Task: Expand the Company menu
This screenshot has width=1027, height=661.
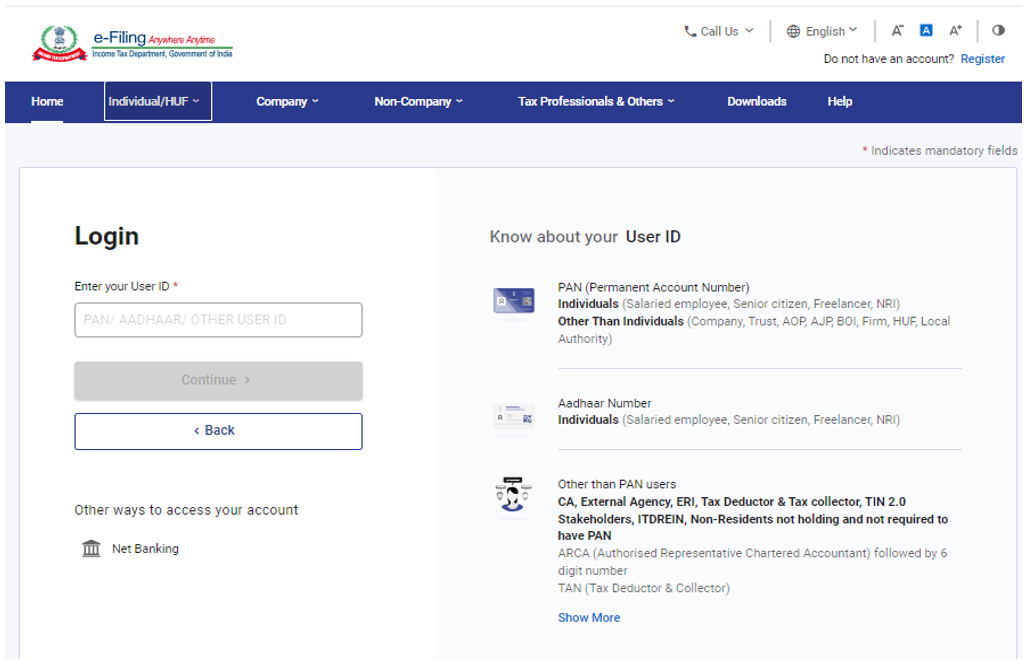Action: (x=287, y=101)
